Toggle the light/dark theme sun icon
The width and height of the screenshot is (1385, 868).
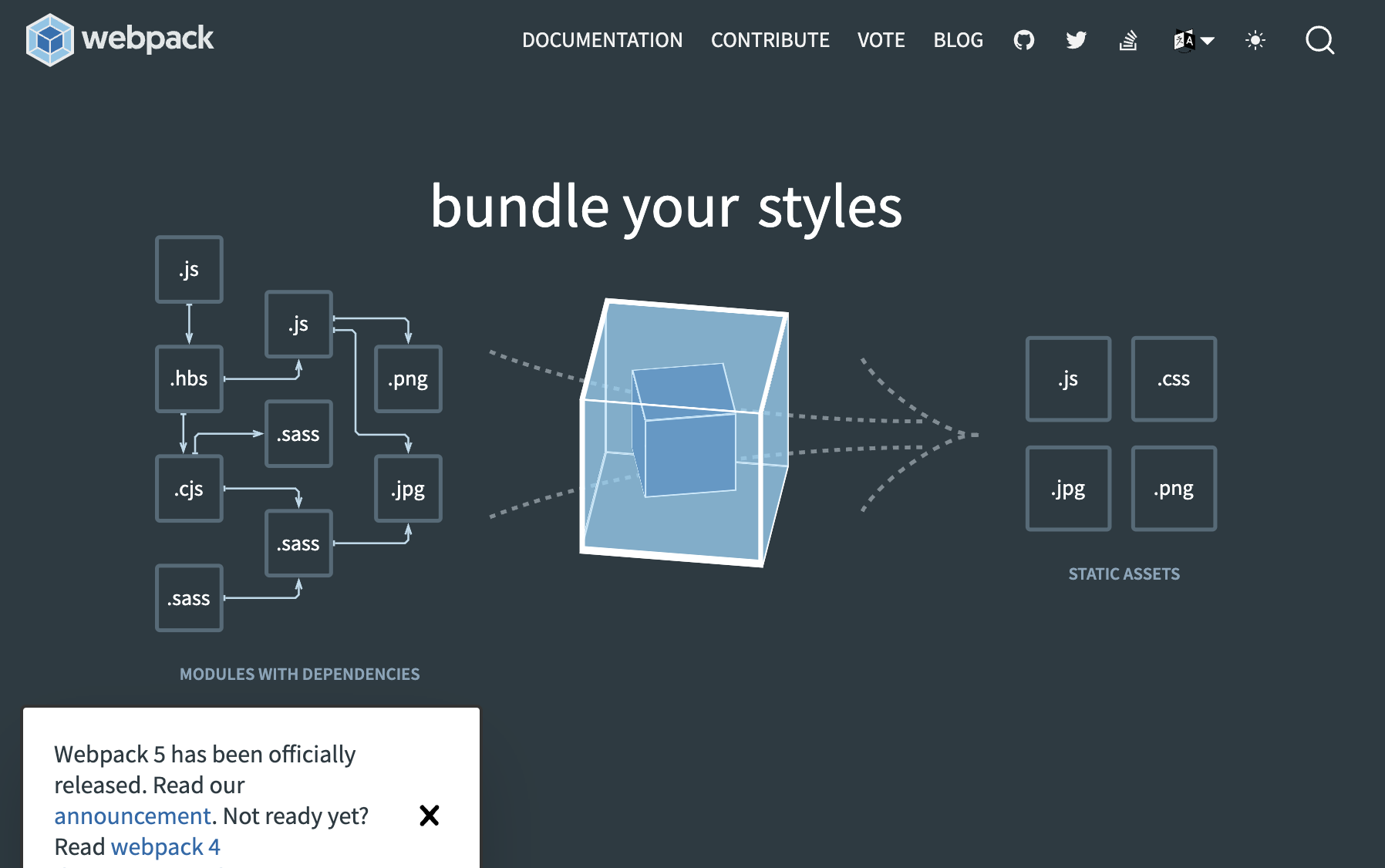(x=1255, y=40)
